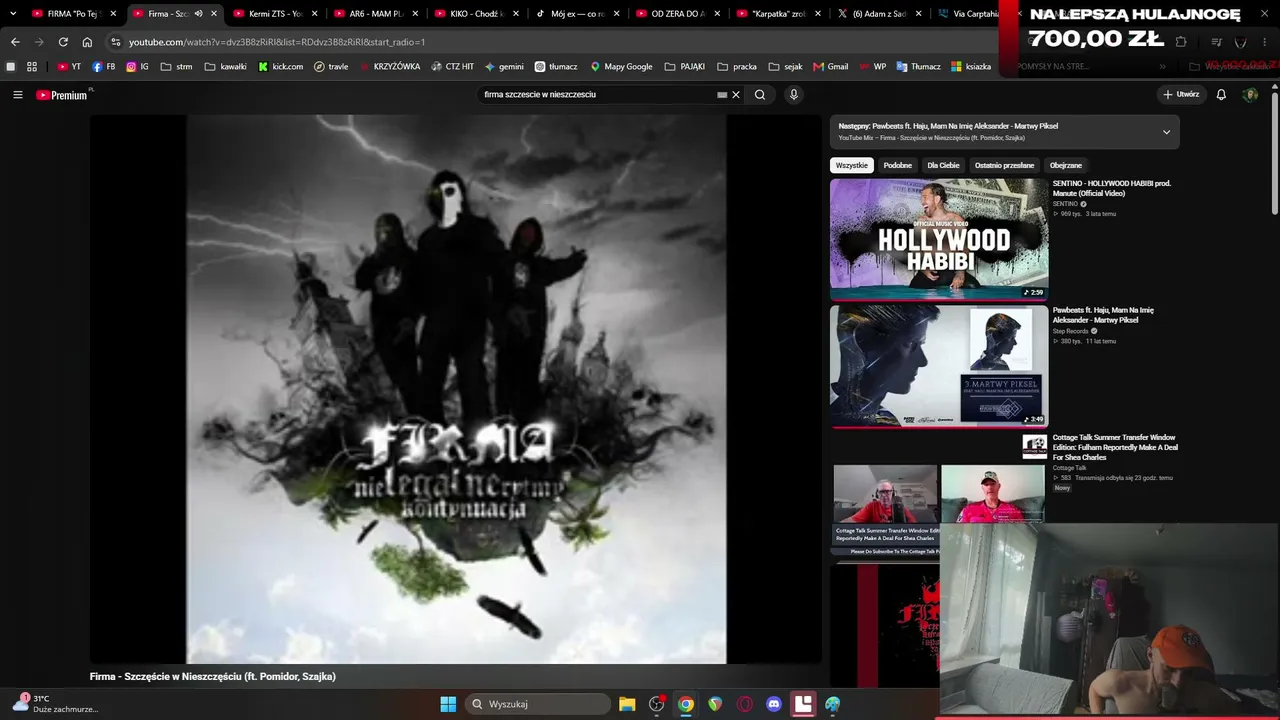Focus the browser address bar URL
Screen dimensions: 1280x720
pyautogui.click(x=277, y=42)
